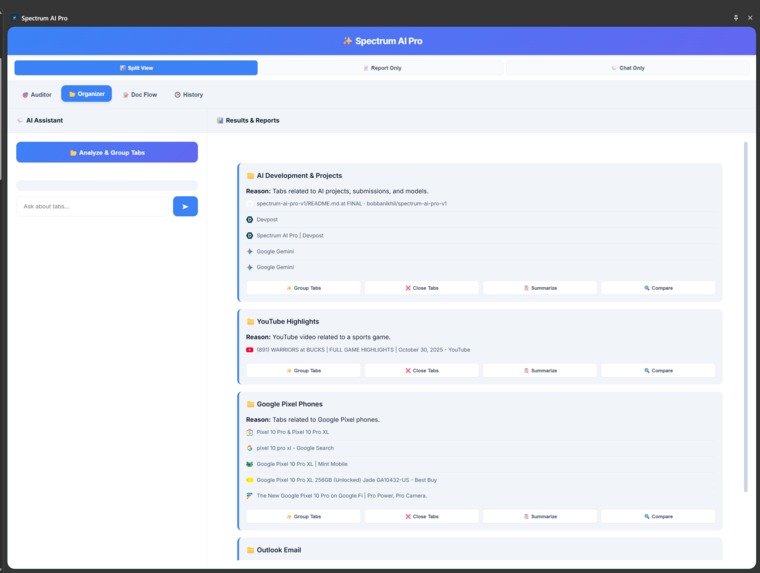Open the Auditor tab

tap(37, 95)
